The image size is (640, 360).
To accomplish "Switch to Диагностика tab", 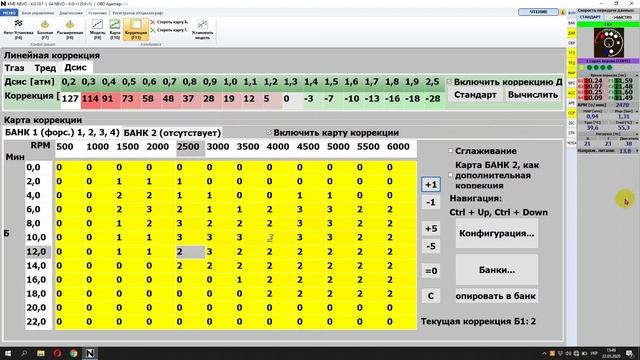I will click(x=71, y=13).
